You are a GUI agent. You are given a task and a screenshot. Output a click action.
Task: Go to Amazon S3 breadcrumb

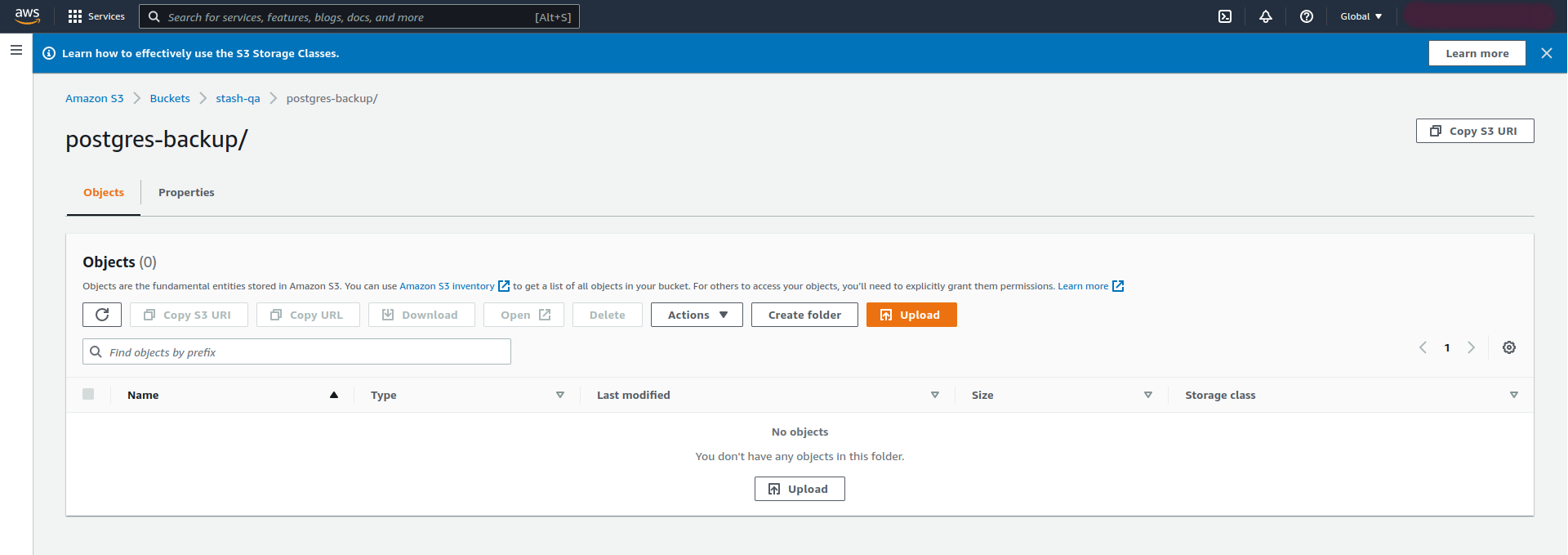(x=95, y=98)
